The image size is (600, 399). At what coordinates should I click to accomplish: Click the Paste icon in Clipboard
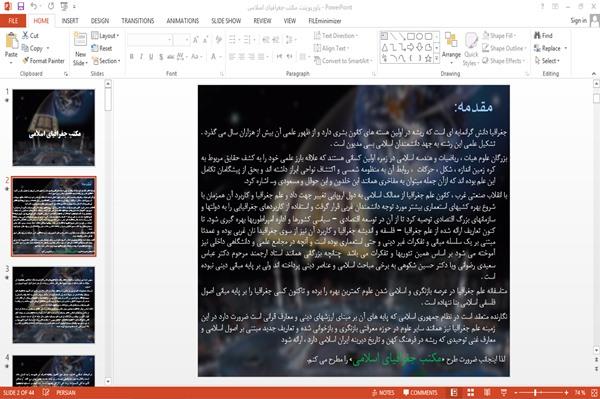[11, 42]
